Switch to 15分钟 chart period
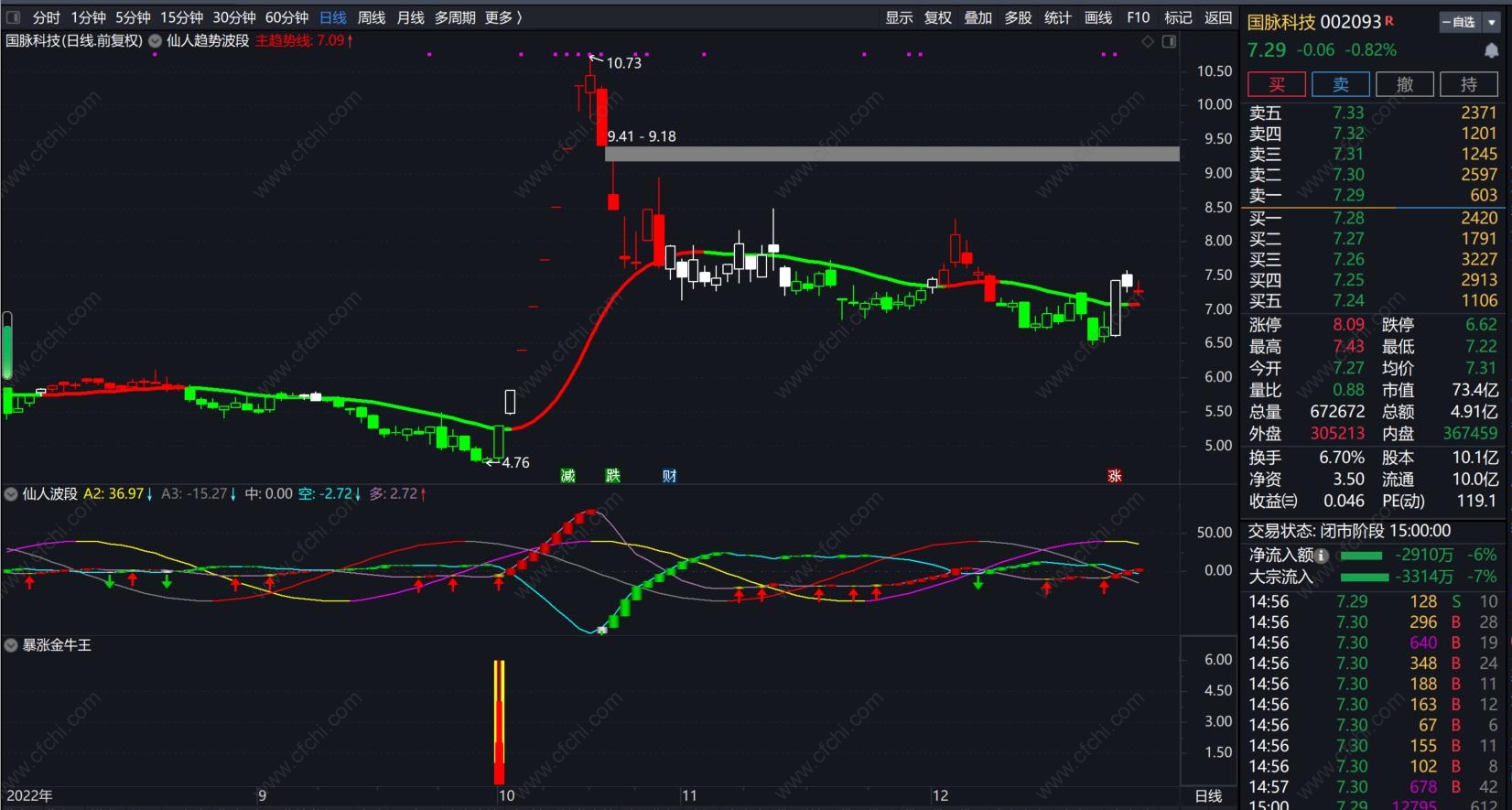1512x810 pixels. click(x=181, y=17)
